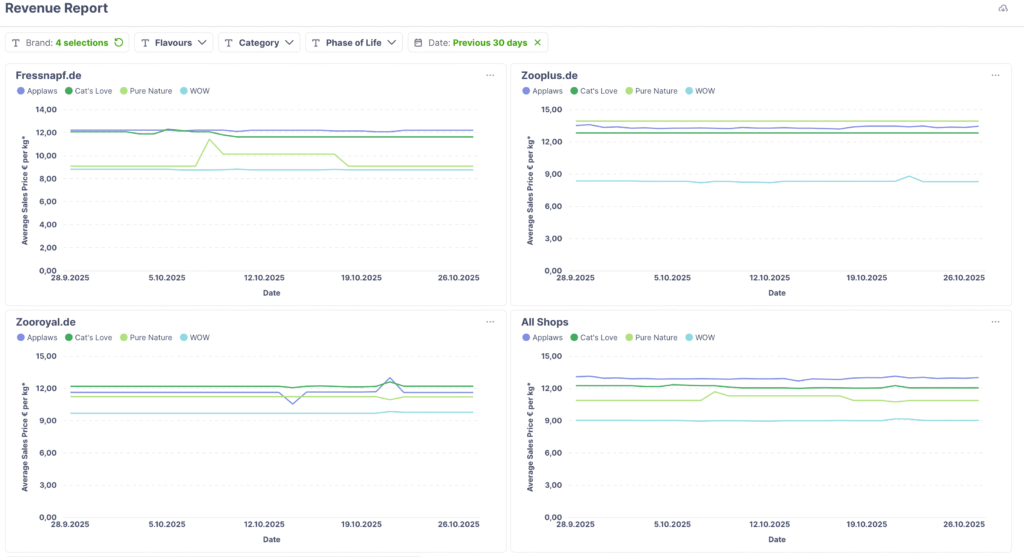The image size is (1024, 557).
Task: Click the Revenue Report page heading
Action: pyautogui.click(x=56, y=9)
